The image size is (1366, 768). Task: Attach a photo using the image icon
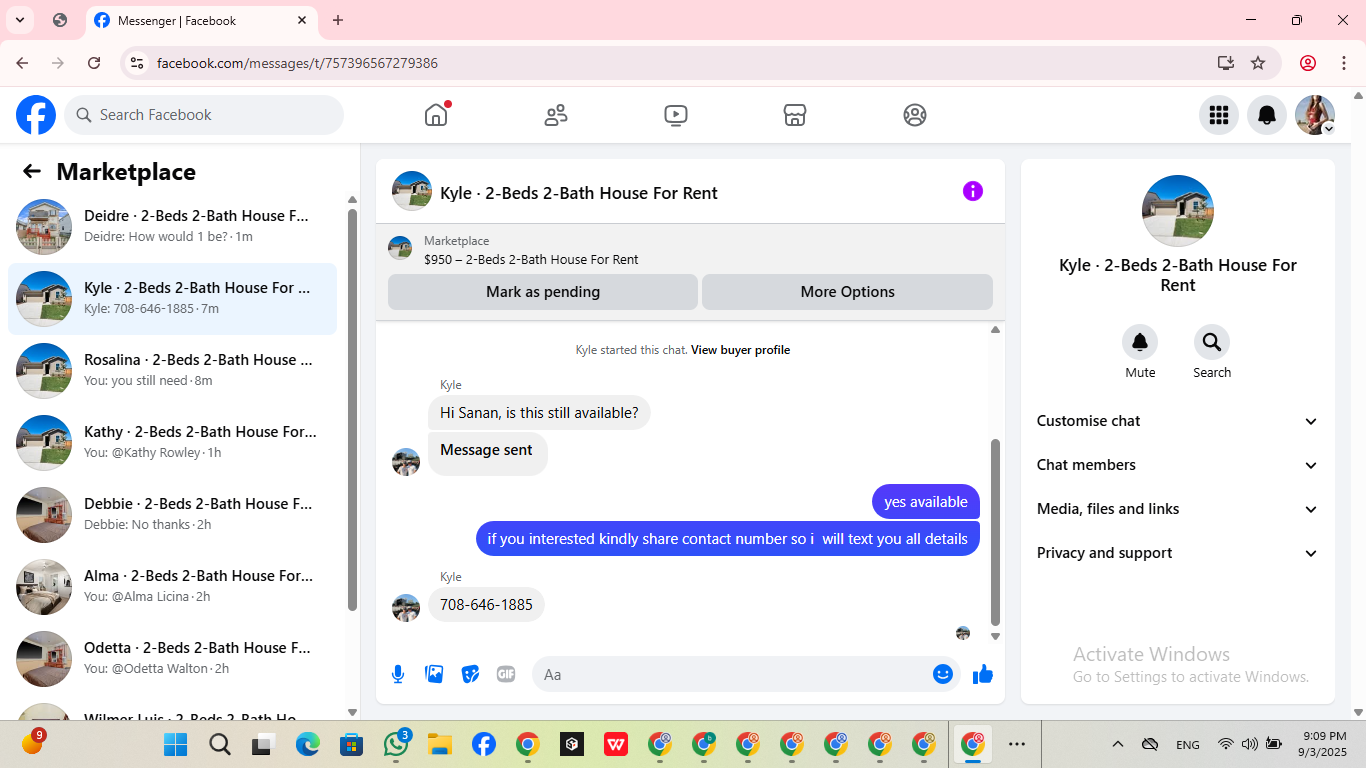pyautogui.click(x=434, y=674)
